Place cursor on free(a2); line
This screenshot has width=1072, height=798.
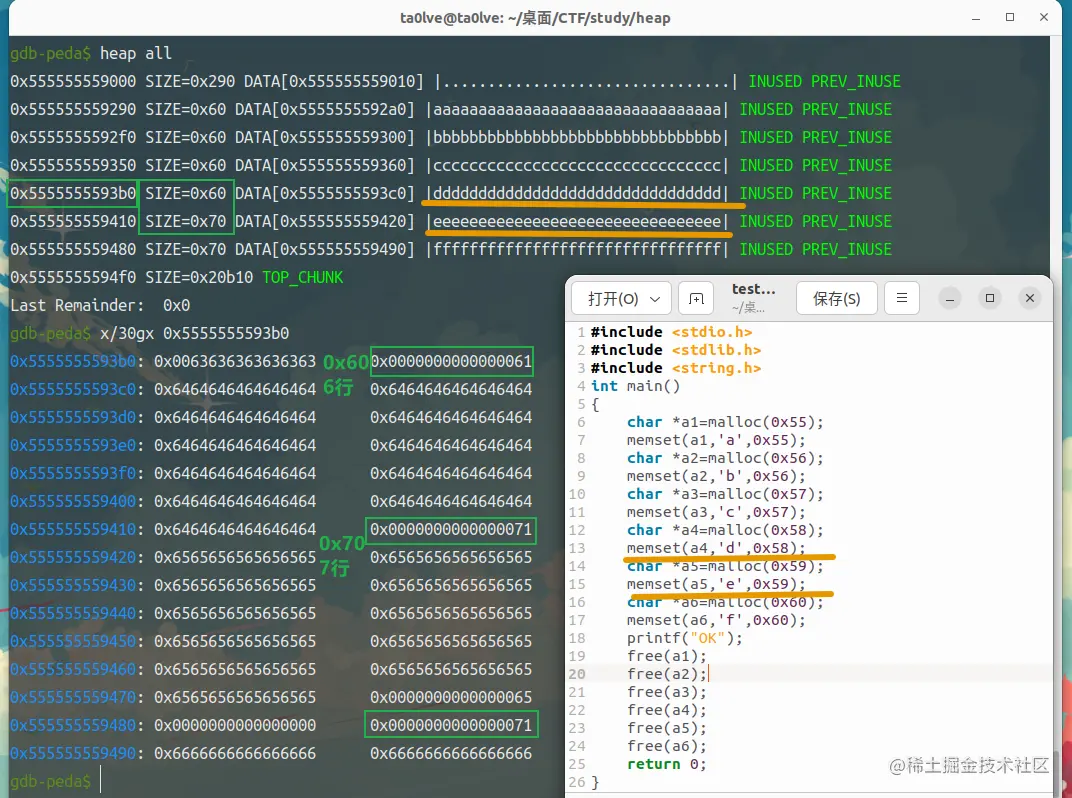pyautogui.click(x=667, y=674)
